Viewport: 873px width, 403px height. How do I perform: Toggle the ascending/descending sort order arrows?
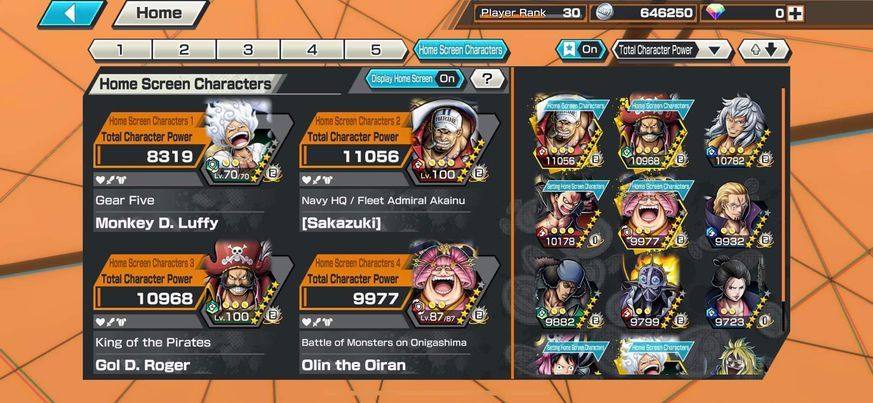tap(763, 50)
